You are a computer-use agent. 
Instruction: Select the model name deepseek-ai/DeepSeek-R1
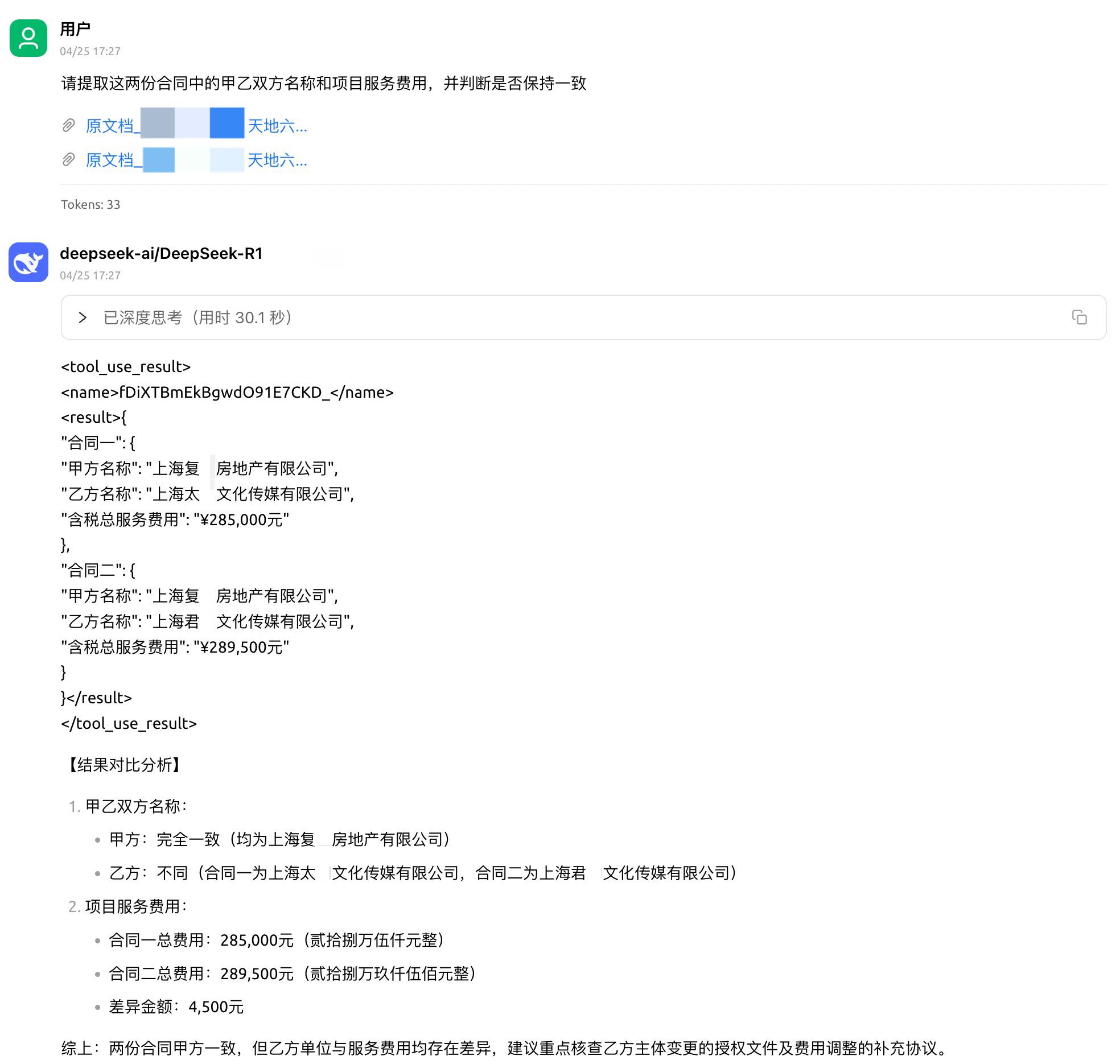click(162, 254)
